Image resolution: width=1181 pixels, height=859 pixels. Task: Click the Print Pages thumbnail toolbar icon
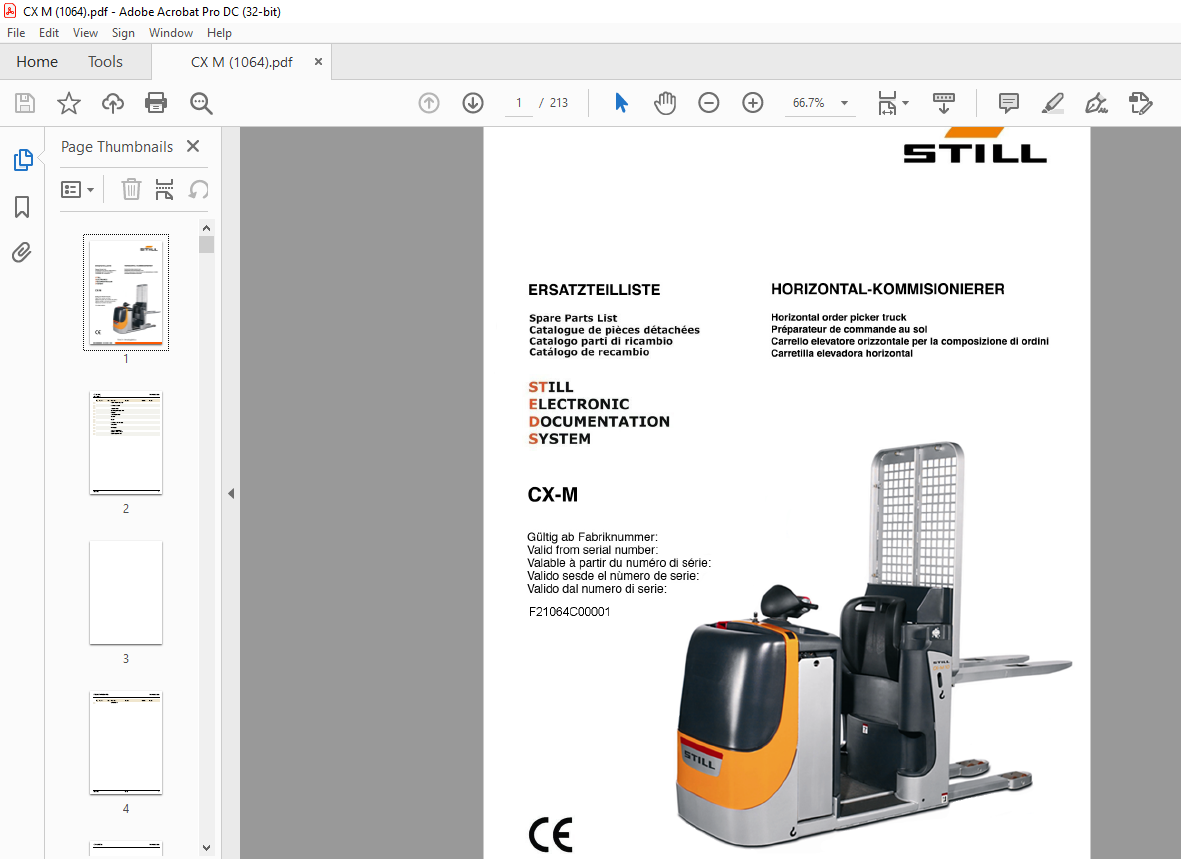(x=164, y=189)
